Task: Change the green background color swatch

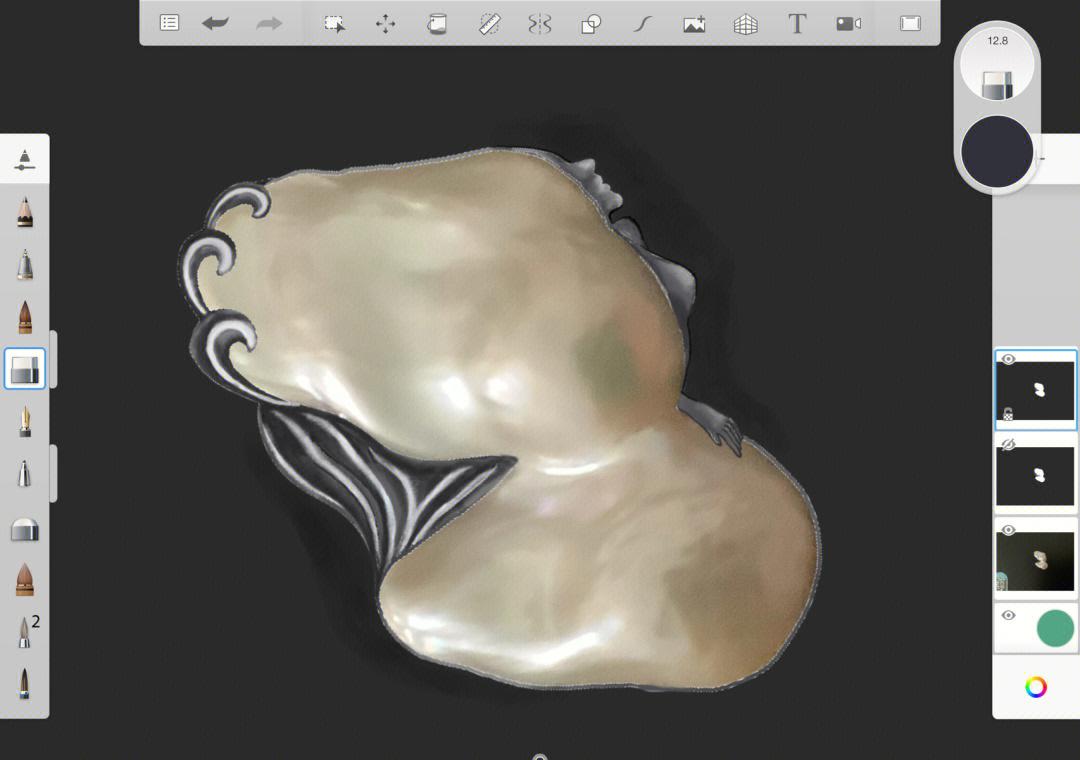Action: [x=1055, y=628]
